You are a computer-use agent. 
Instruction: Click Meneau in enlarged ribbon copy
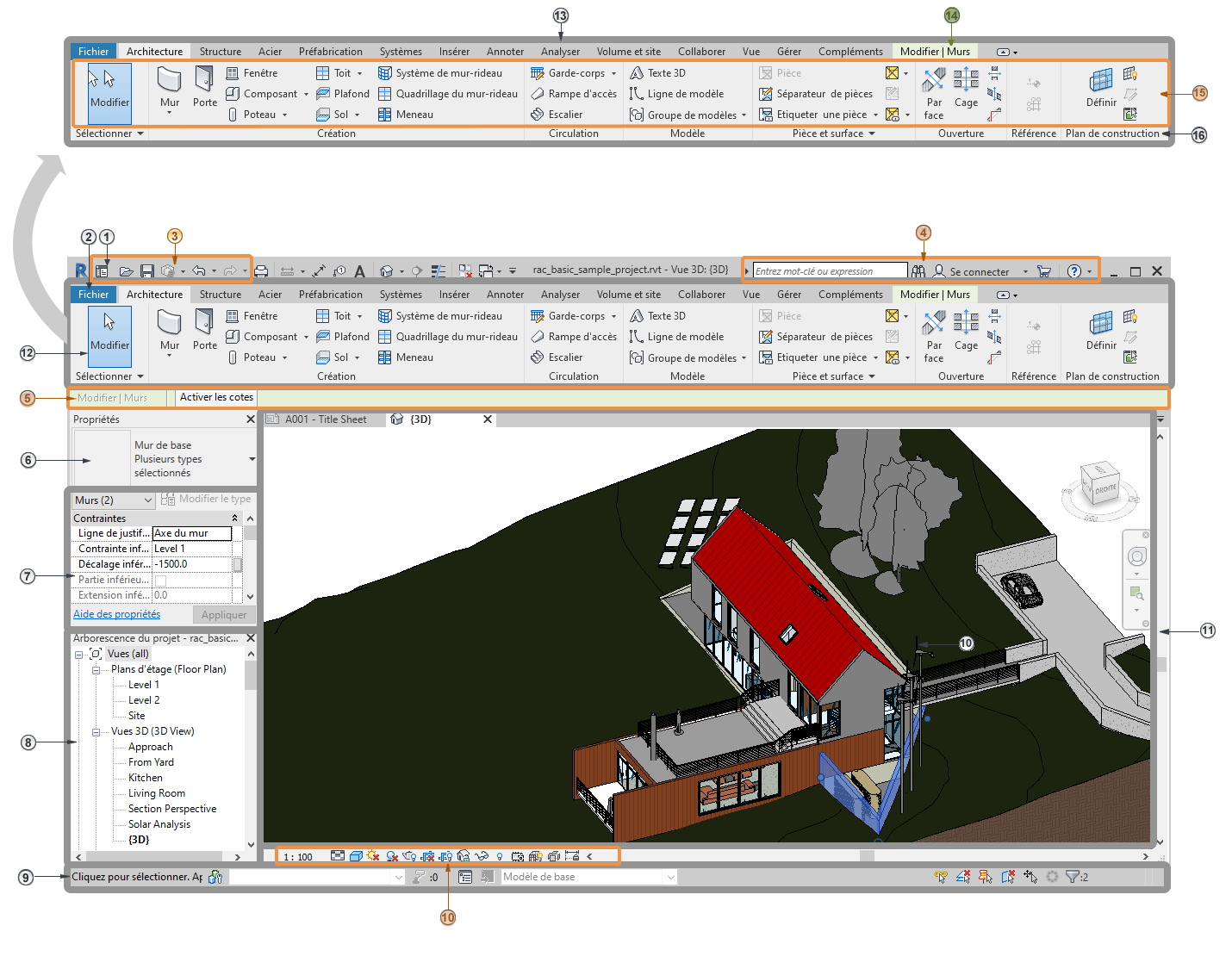406,115
